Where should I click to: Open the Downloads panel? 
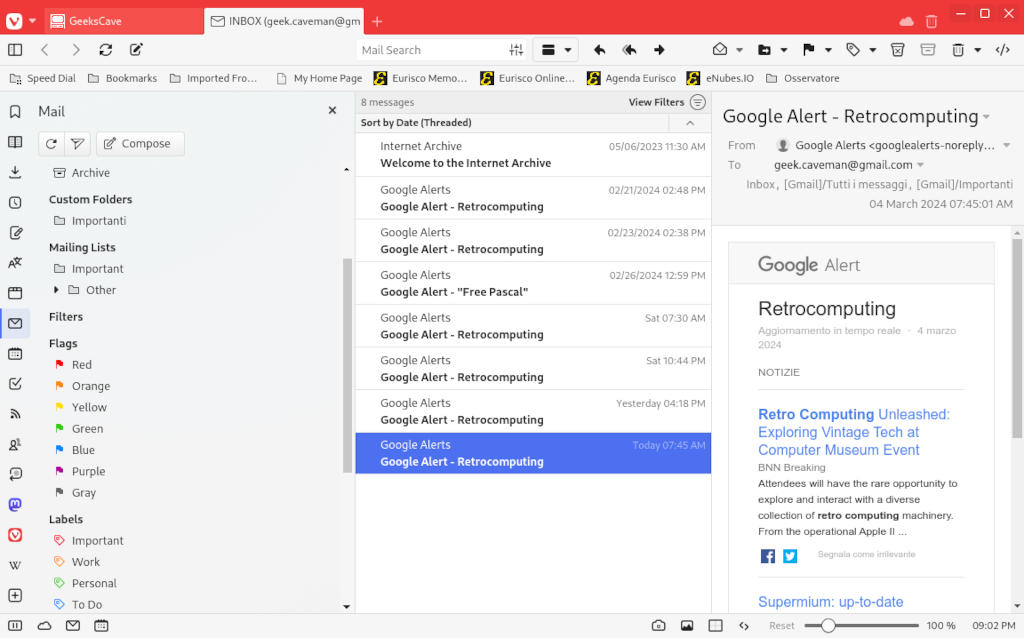pos(15,172)
